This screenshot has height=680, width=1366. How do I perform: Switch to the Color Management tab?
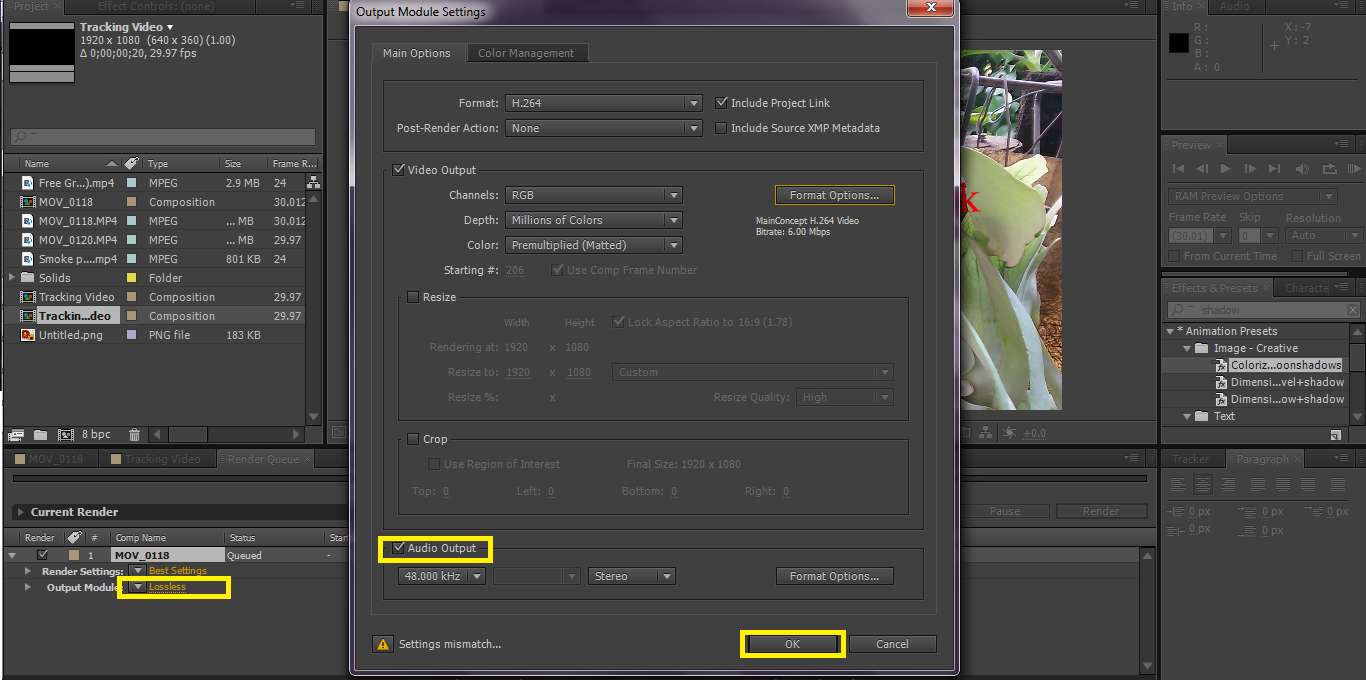click(x=527, y=53)
